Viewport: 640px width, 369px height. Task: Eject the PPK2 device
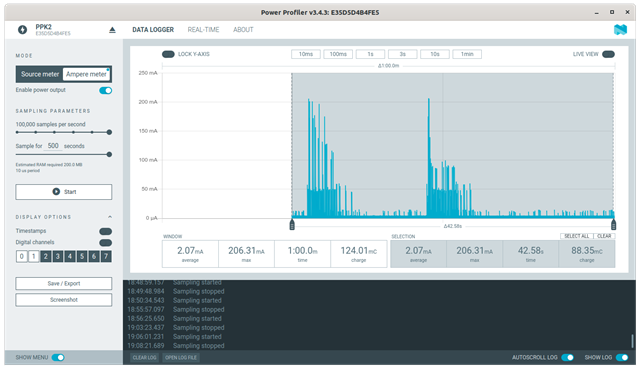coord(112,30)
